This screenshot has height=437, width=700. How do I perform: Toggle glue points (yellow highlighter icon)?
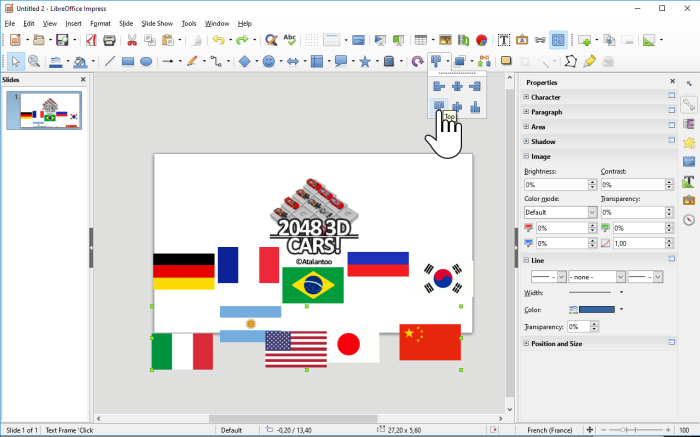pos(589,61)
